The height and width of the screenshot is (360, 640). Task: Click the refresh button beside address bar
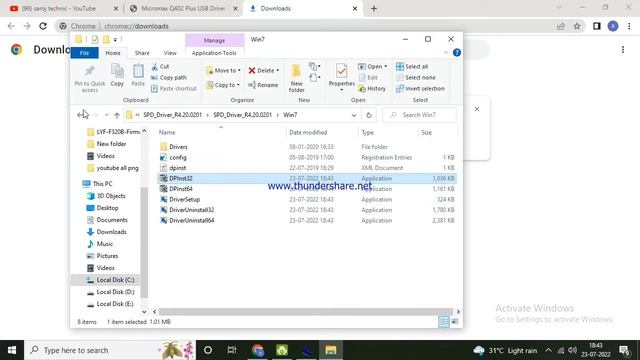pos(369,115)
